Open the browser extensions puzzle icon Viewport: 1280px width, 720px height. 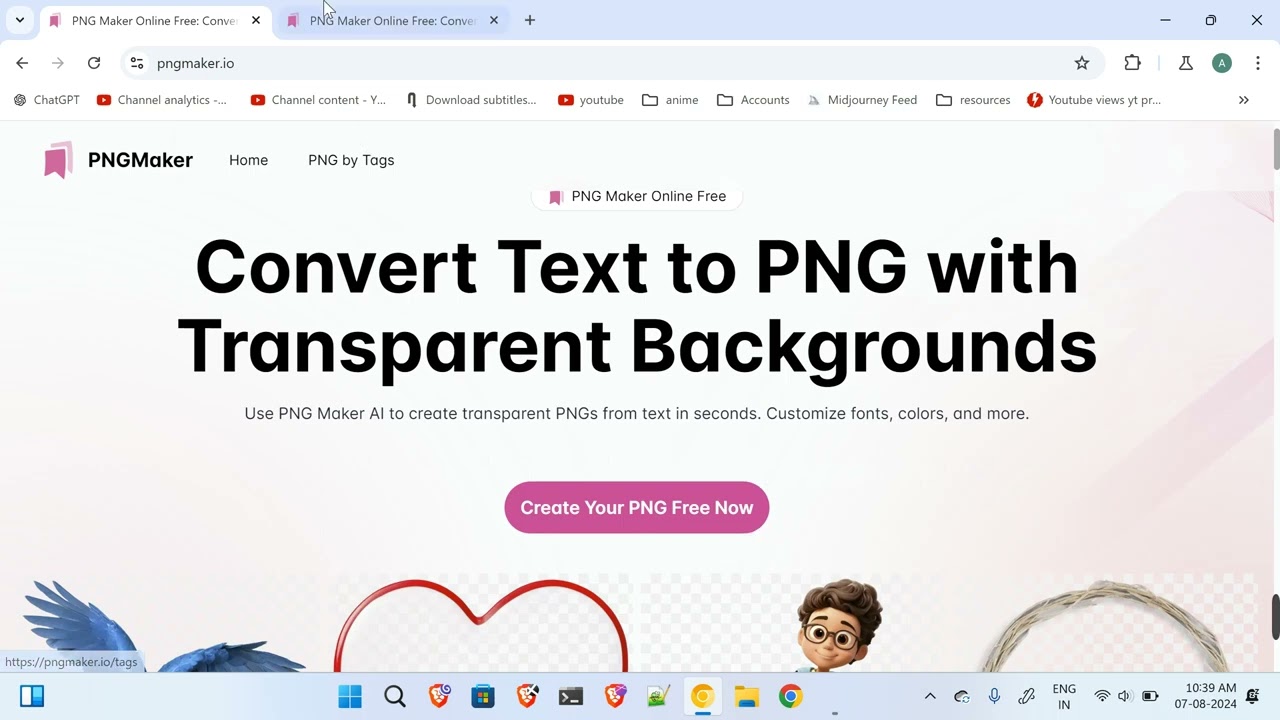pos(1132,62)
